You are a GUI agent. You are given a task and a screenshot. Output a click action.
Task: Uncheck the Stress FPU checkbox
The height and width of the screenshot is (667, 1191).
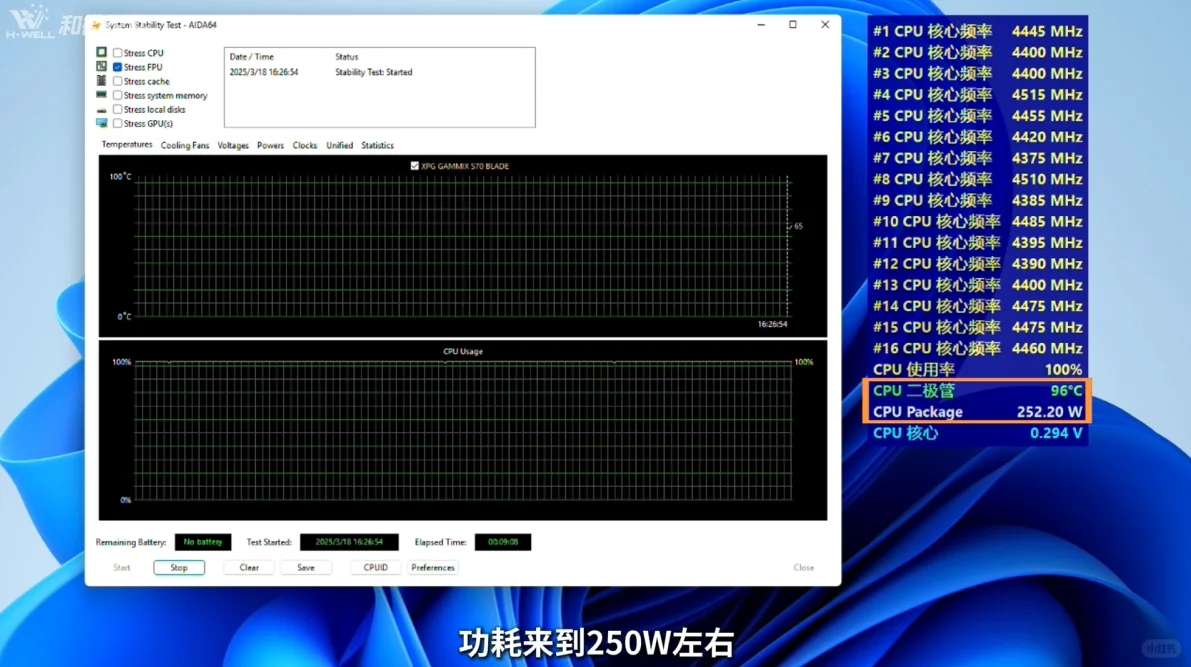pos(118,68)
